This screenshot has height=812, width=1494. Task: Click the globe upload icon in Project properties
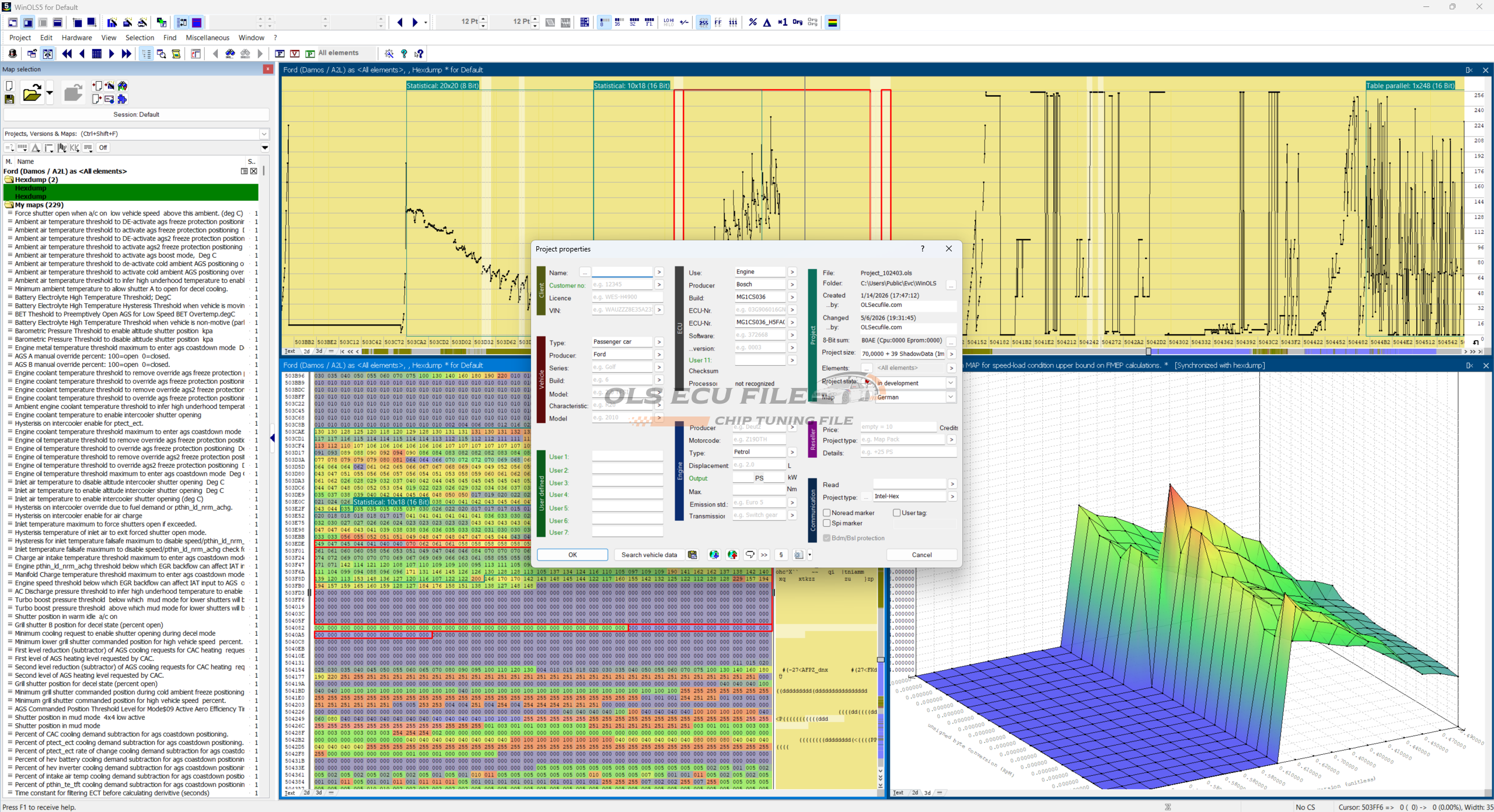[732, 555]
